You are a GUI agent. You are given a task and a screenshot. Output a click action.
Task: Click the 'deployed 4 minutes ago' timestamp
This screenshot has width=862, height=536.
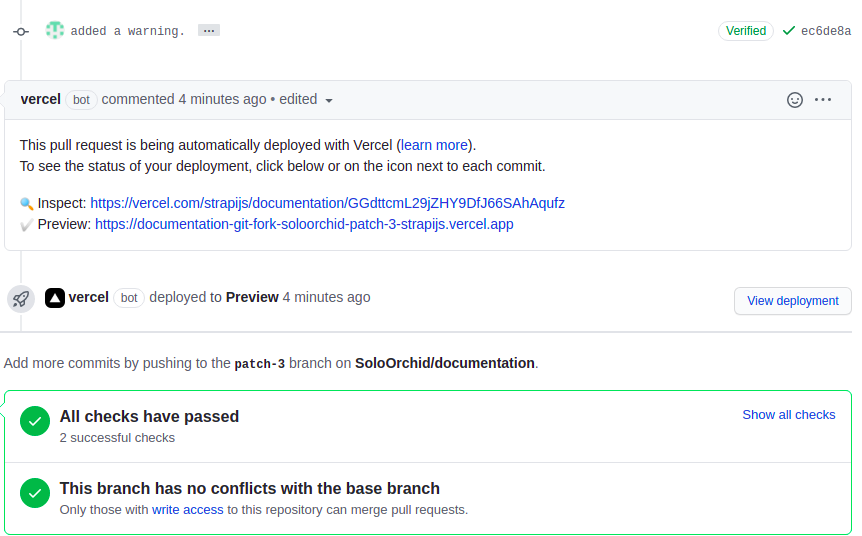(x=327, y=297)
